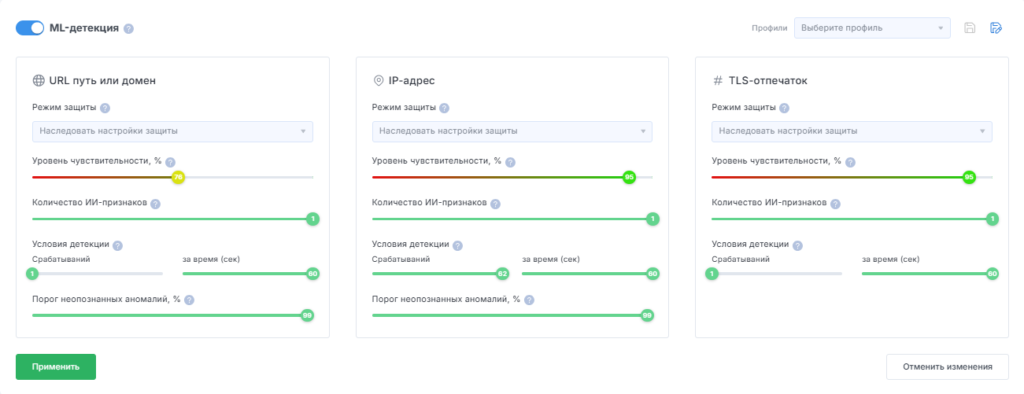Screen dimensions: 1024x394
Task: Click the Отменить изменения button
Action: tap(947, 367)
